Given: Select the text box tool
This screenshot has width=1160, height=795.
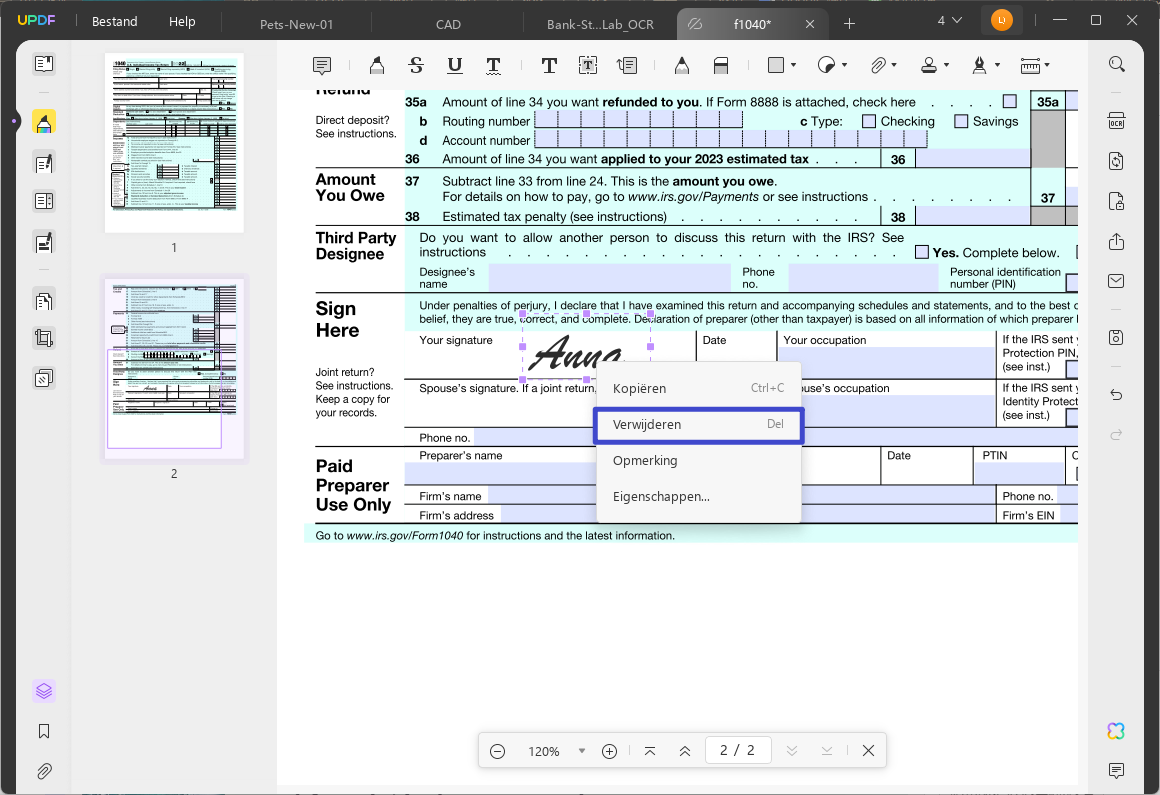Looking at the screenshot, I should pos(587,65).
